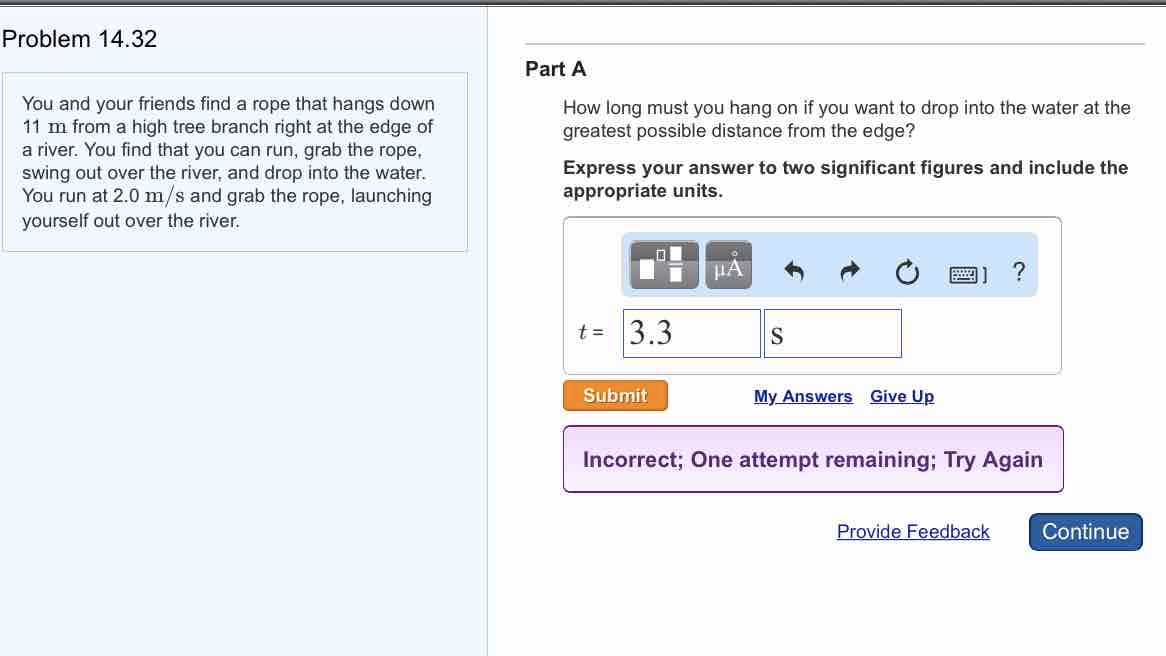Click the Problem 14.32 title
The width and height of the screenshot is (1166, 656).
click(80, 39)
